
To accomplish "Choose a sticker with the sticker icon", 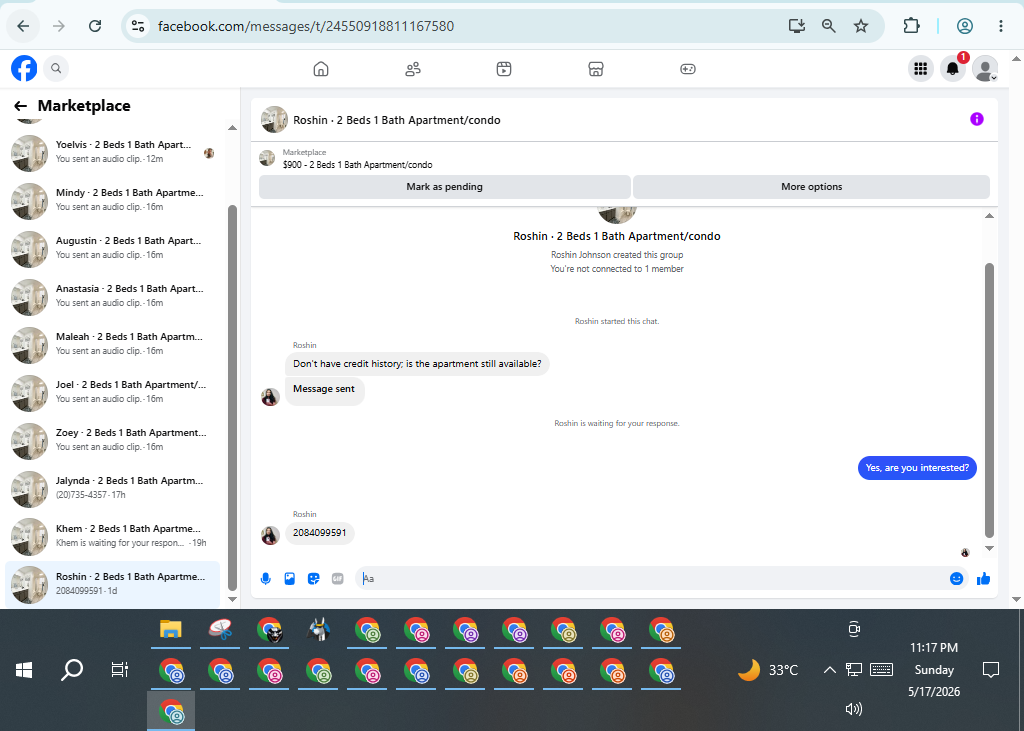I will (x=313, y=579).
